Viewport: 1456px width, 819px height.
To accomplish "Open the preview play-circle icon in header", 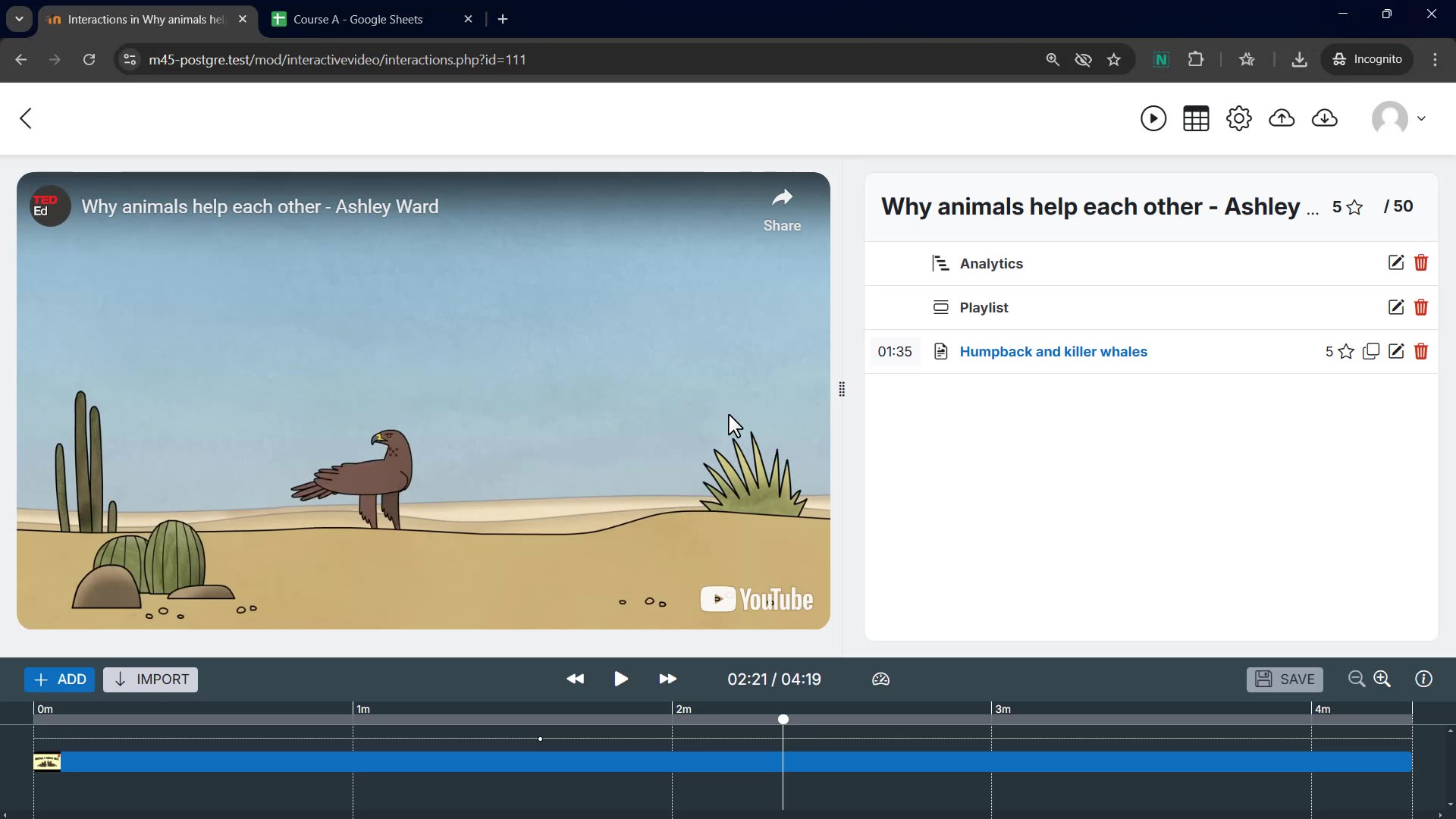I will click(1153, 118).
